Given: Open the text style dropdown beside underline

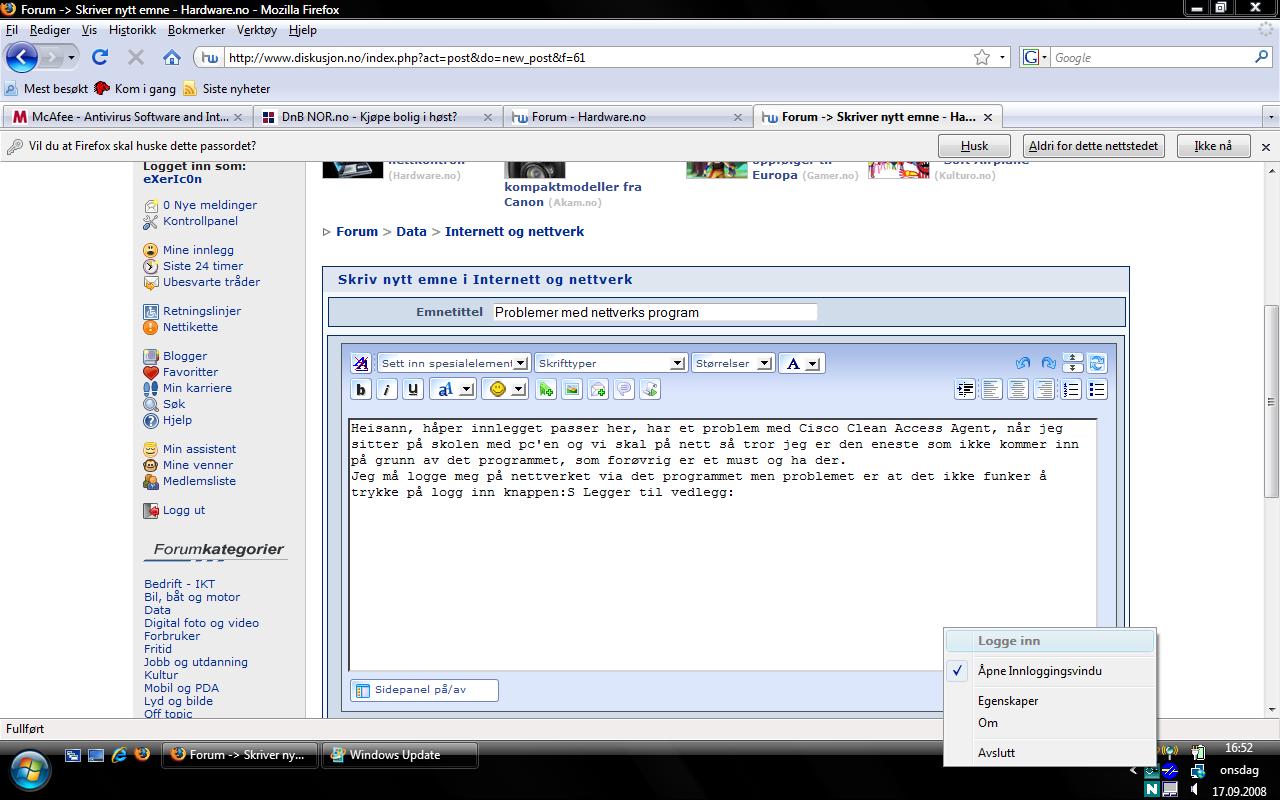Looking at the screenshot, I should click(452, 390).
